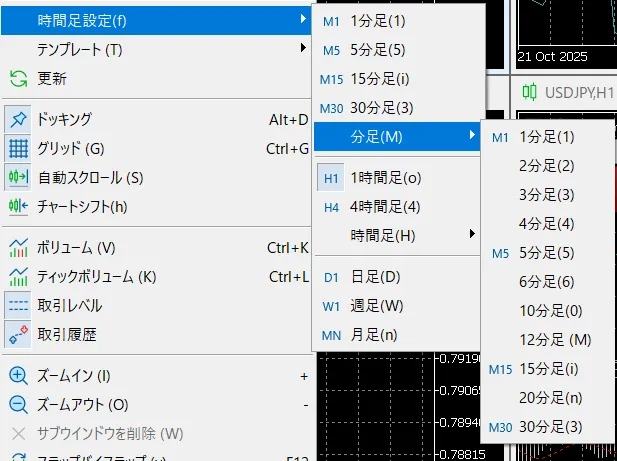Click the docking pin icon

[18, 120]
